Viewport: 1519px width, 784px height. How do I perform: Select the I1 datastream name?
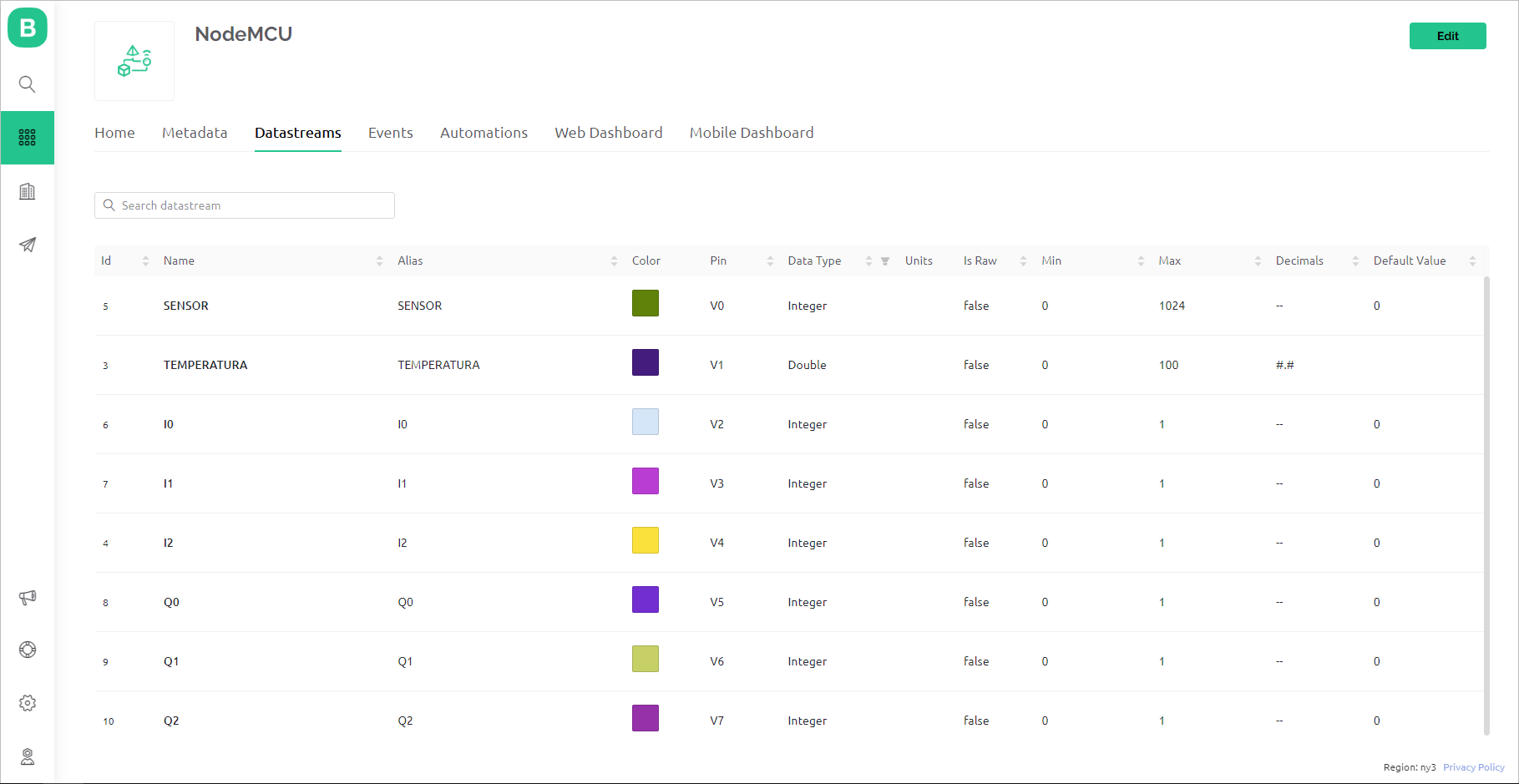pyautogui.click(x=169, y=483)
